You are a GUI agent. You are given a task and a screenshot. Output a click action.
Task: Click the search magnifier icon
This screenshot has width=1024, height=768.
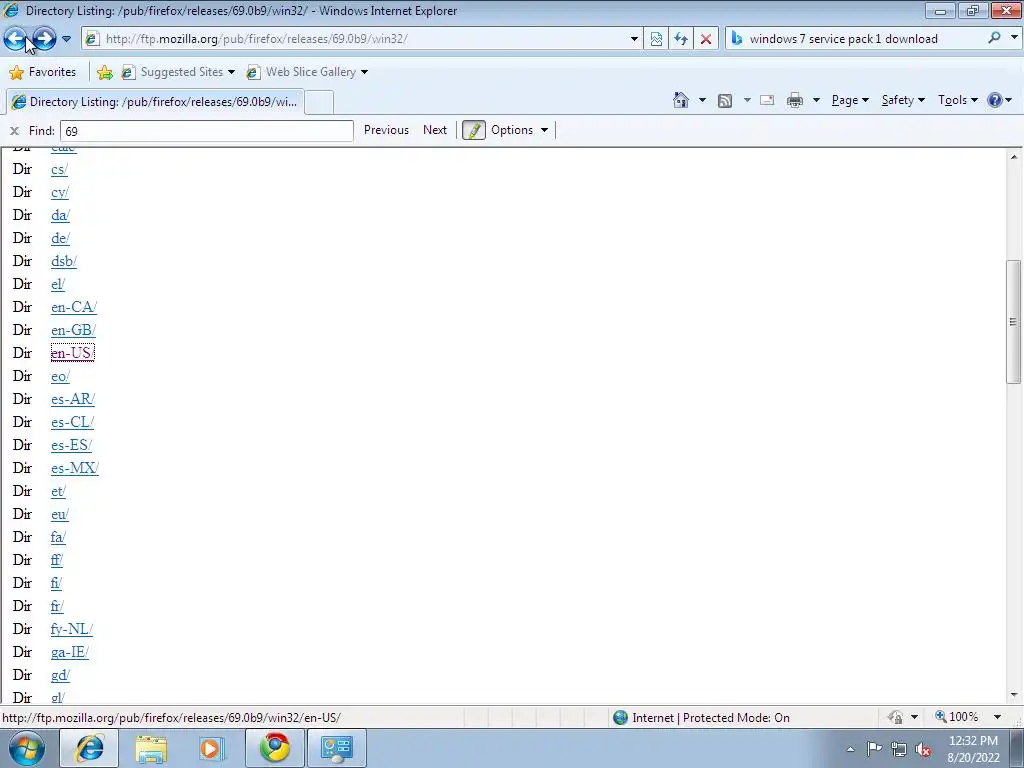pyautogui.click(x=994, y=38)
